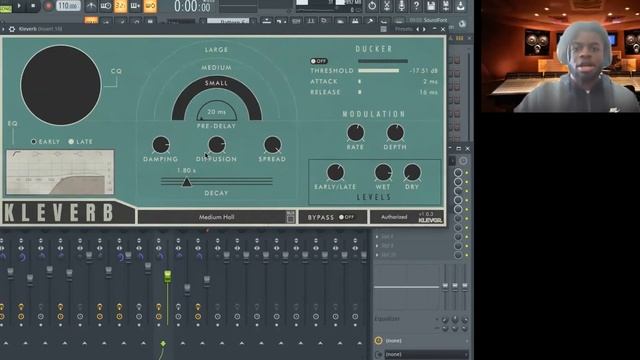Click the microphone one-click recording icon
The height and width of the screenshot is (360, 640).
[401, 6]
